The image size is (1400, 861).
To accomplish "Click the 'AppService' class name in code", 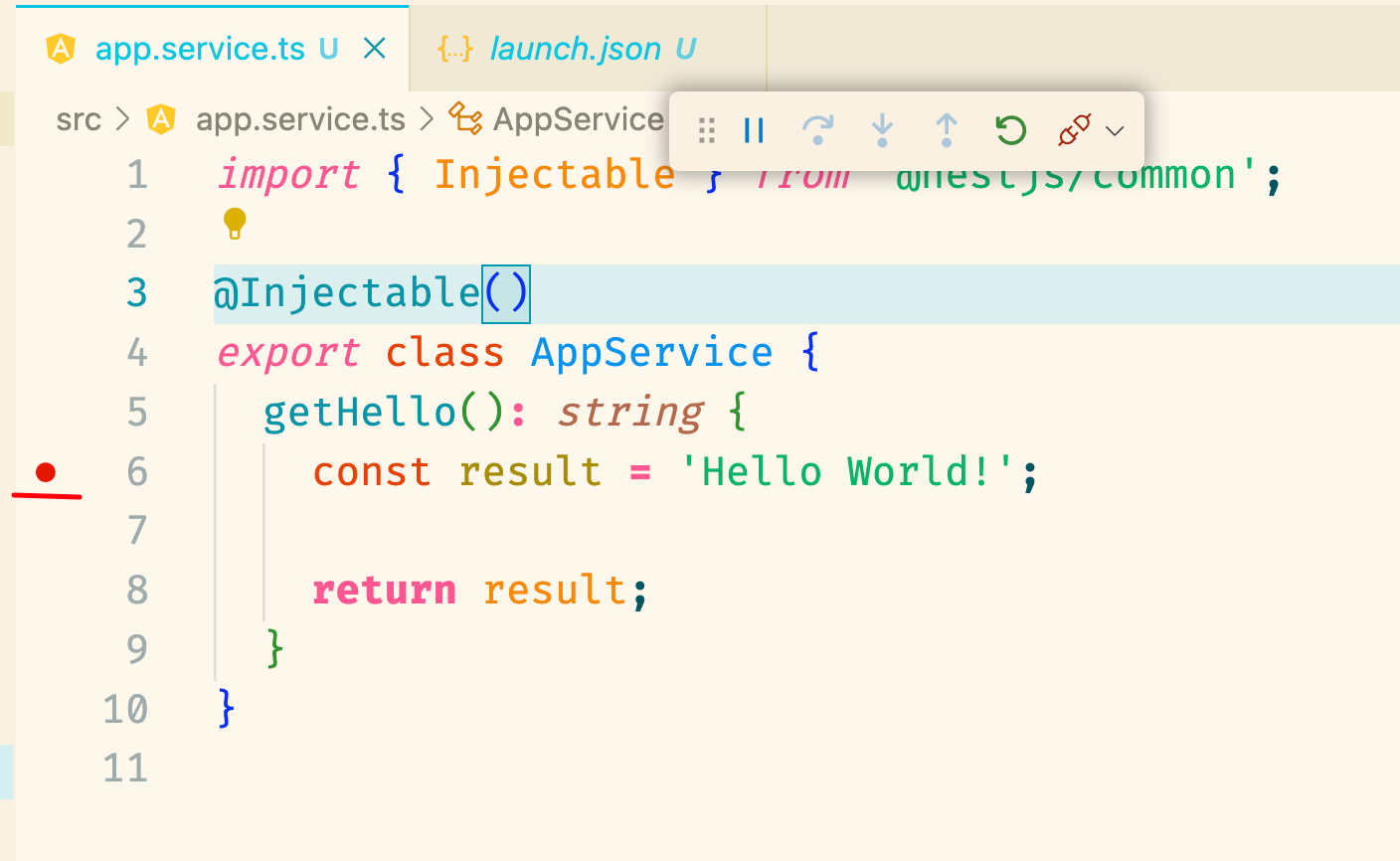I will pos(651,353).
